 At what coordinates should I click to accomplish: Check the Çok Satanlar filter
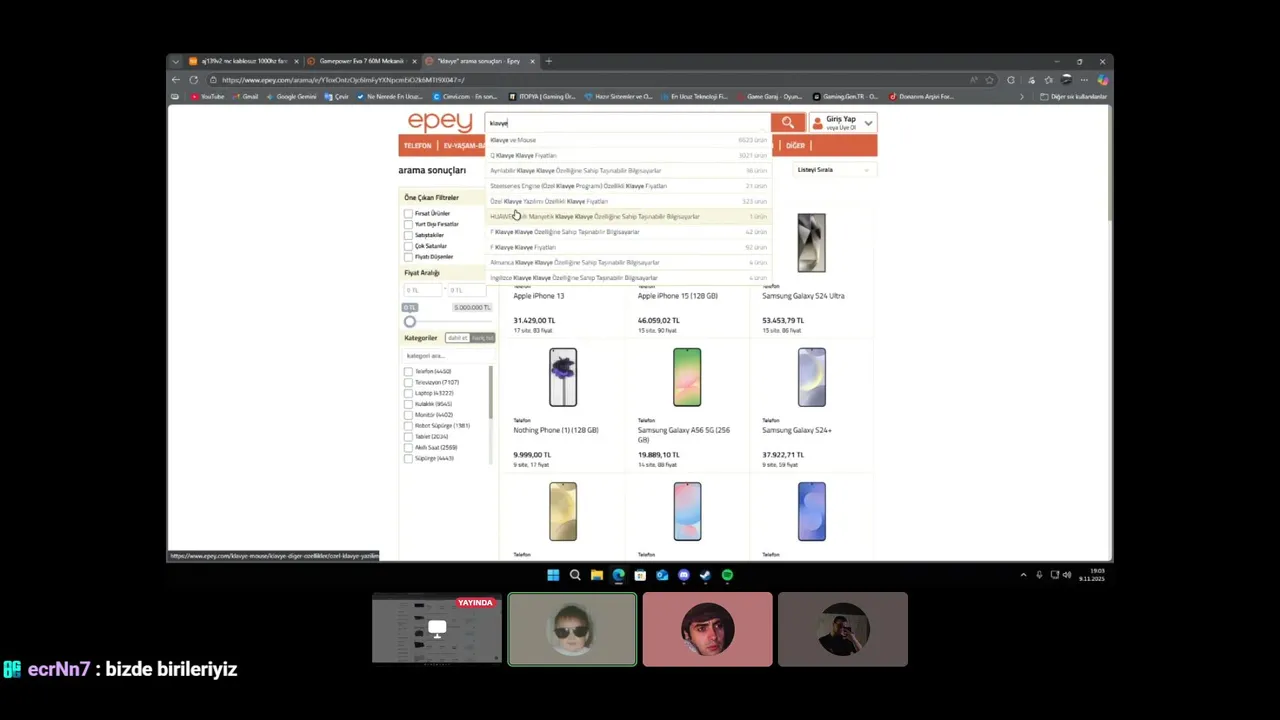[408, 246]
